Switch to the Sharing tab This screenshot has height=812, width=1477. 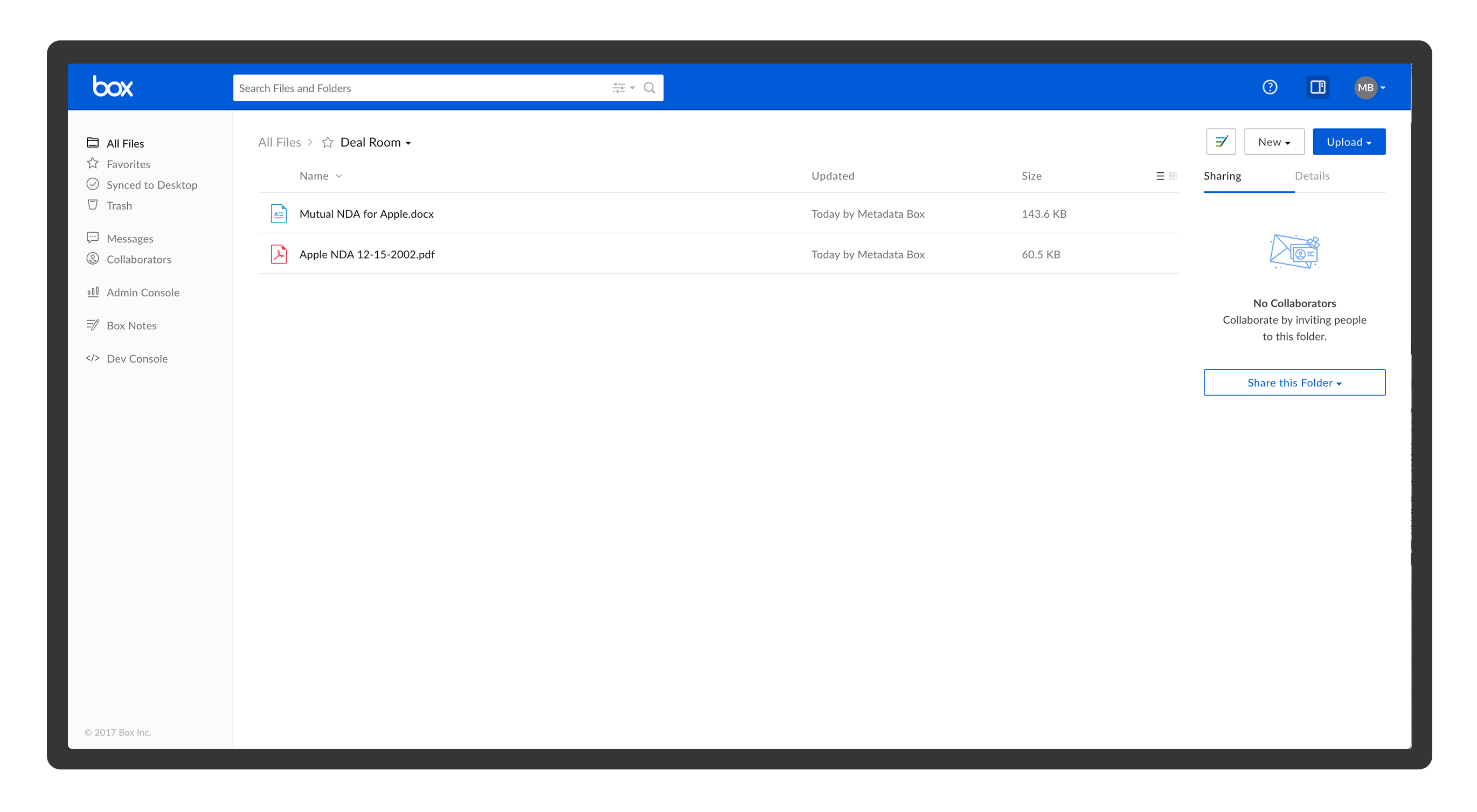pyautogui.click(x=1222, y=176)
